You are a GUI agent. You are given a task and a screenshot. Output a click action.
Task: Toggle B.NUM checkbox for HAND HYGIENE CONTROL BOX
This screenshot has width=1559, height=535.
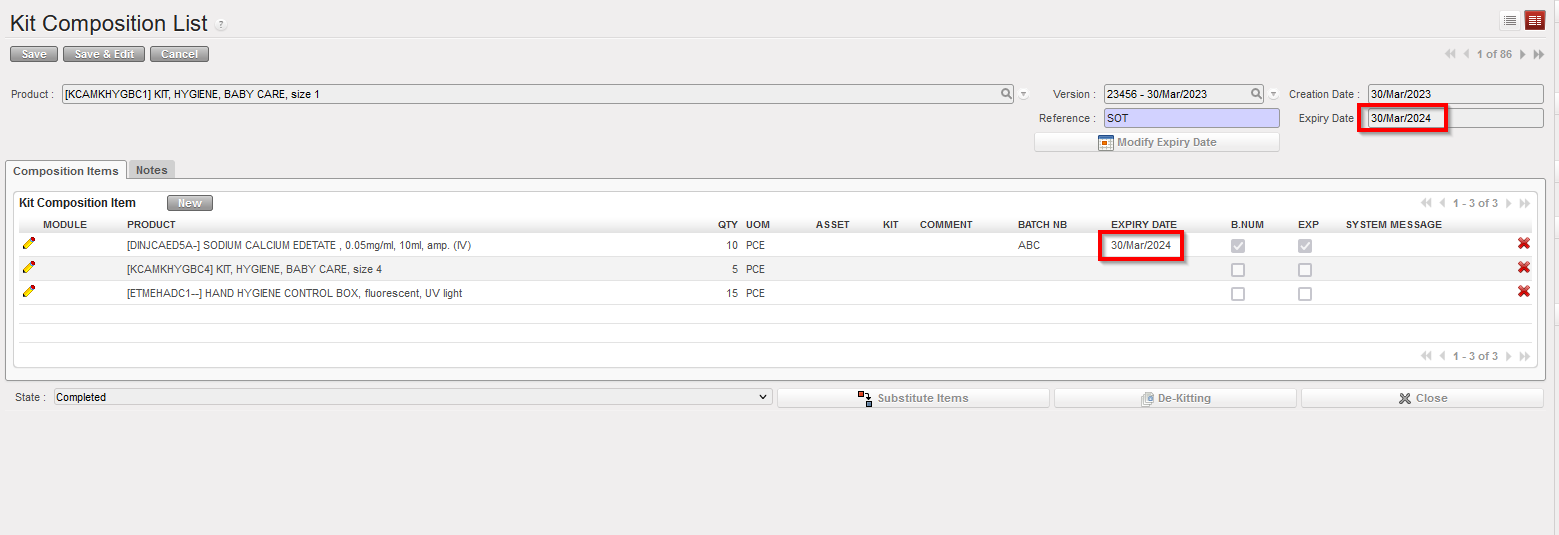(1238, 294)
